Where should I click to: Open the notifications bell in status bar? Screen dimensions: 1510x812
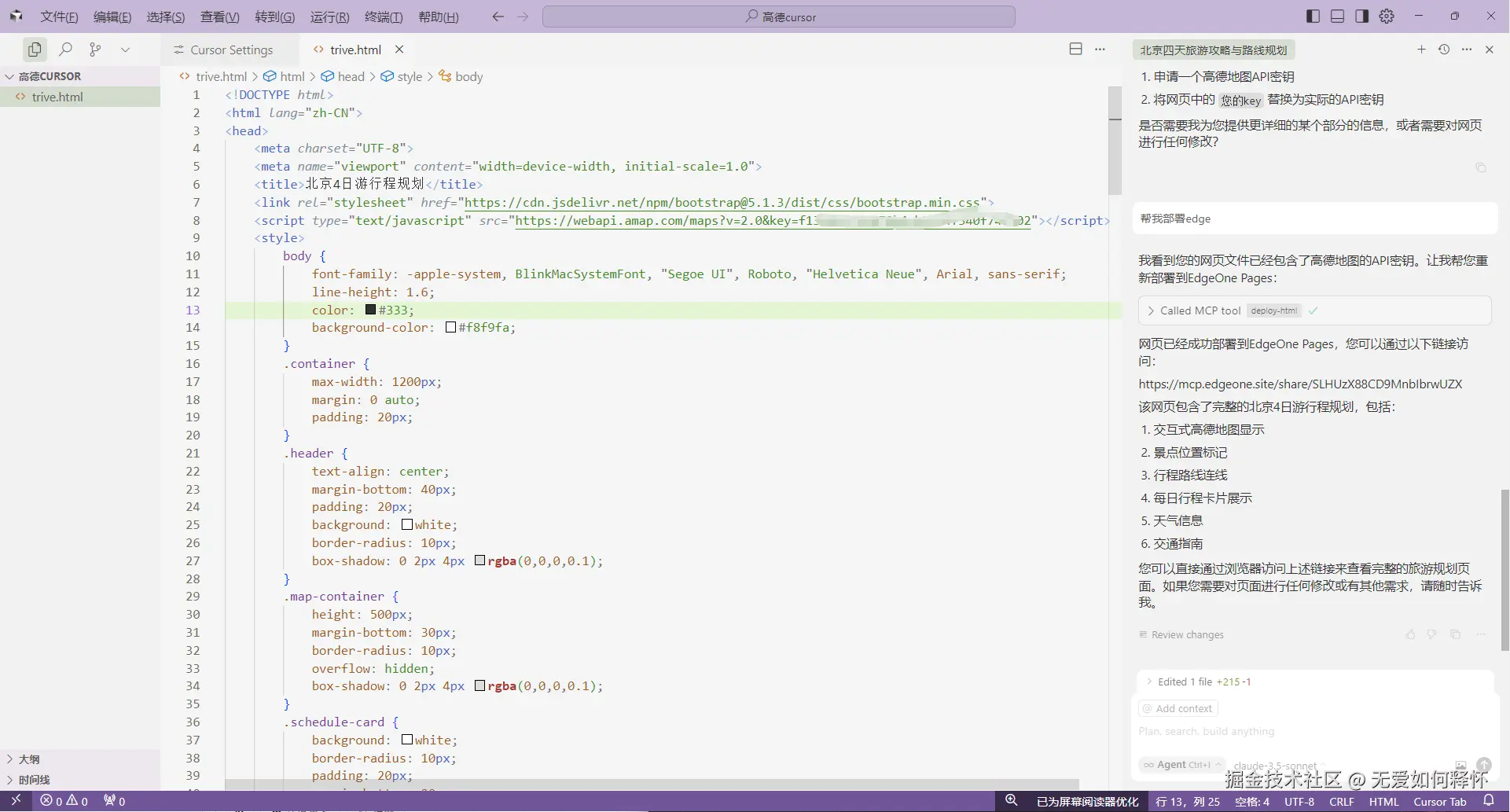point(1488,801)
